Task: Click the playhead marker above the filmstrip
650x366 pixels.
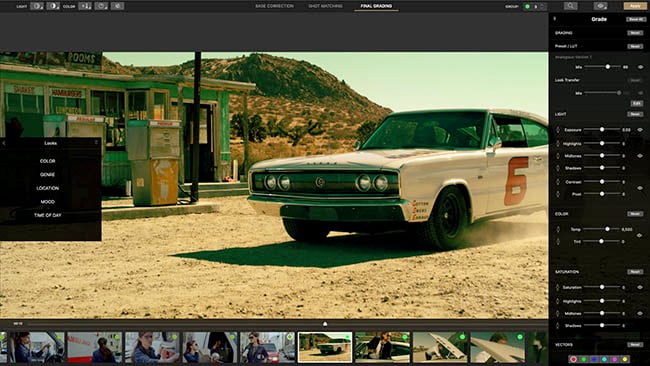Action: pos(325,324)
